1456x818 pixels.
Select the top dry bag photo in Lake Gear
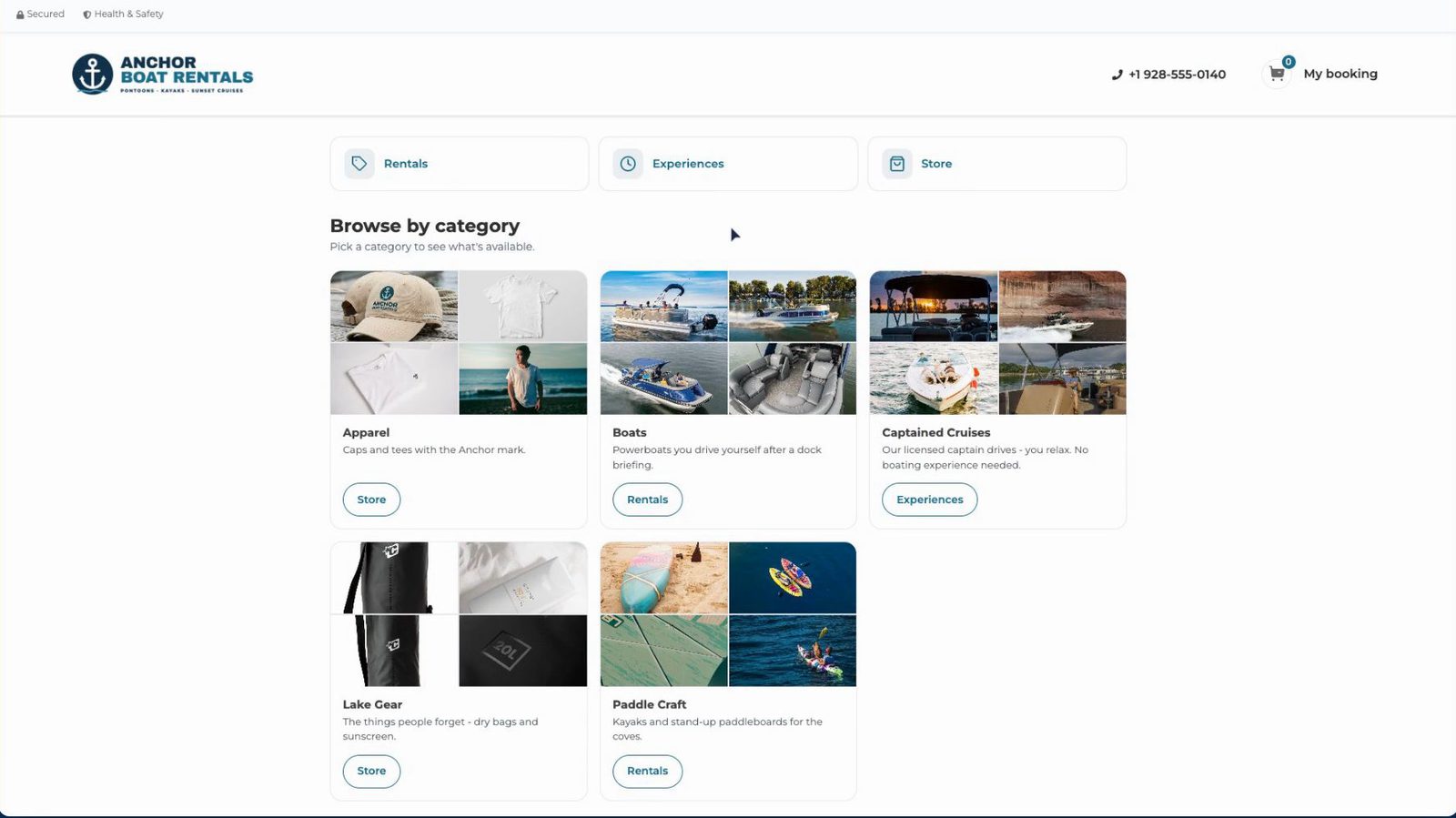pyautogui.click(x=394, y=578)
